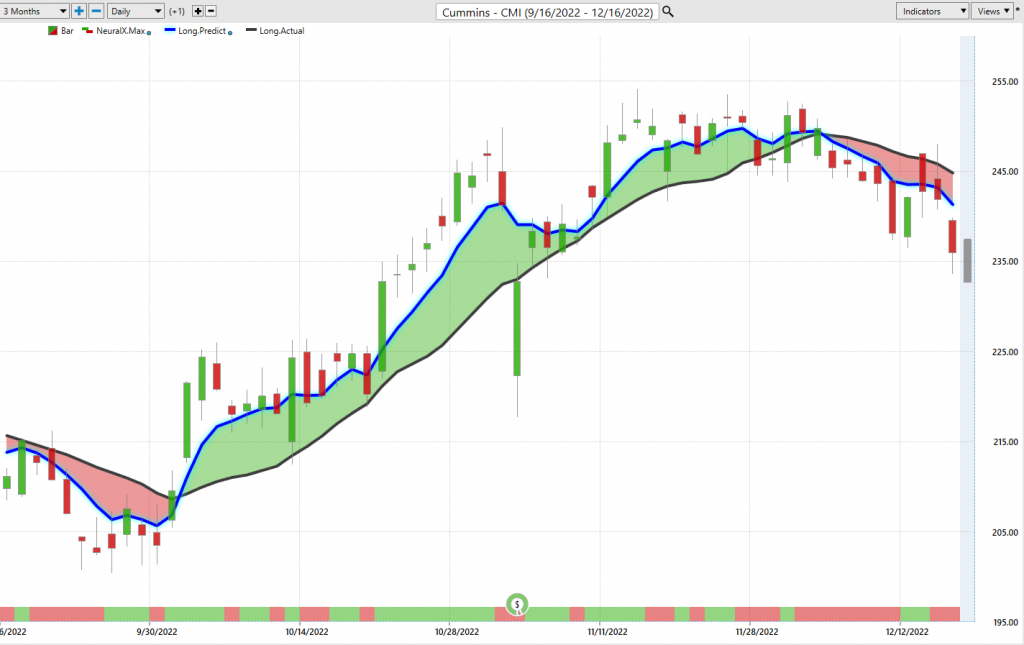Select the NeuralX.Max legend entry
1024x645 pixels.
[120, 31]
